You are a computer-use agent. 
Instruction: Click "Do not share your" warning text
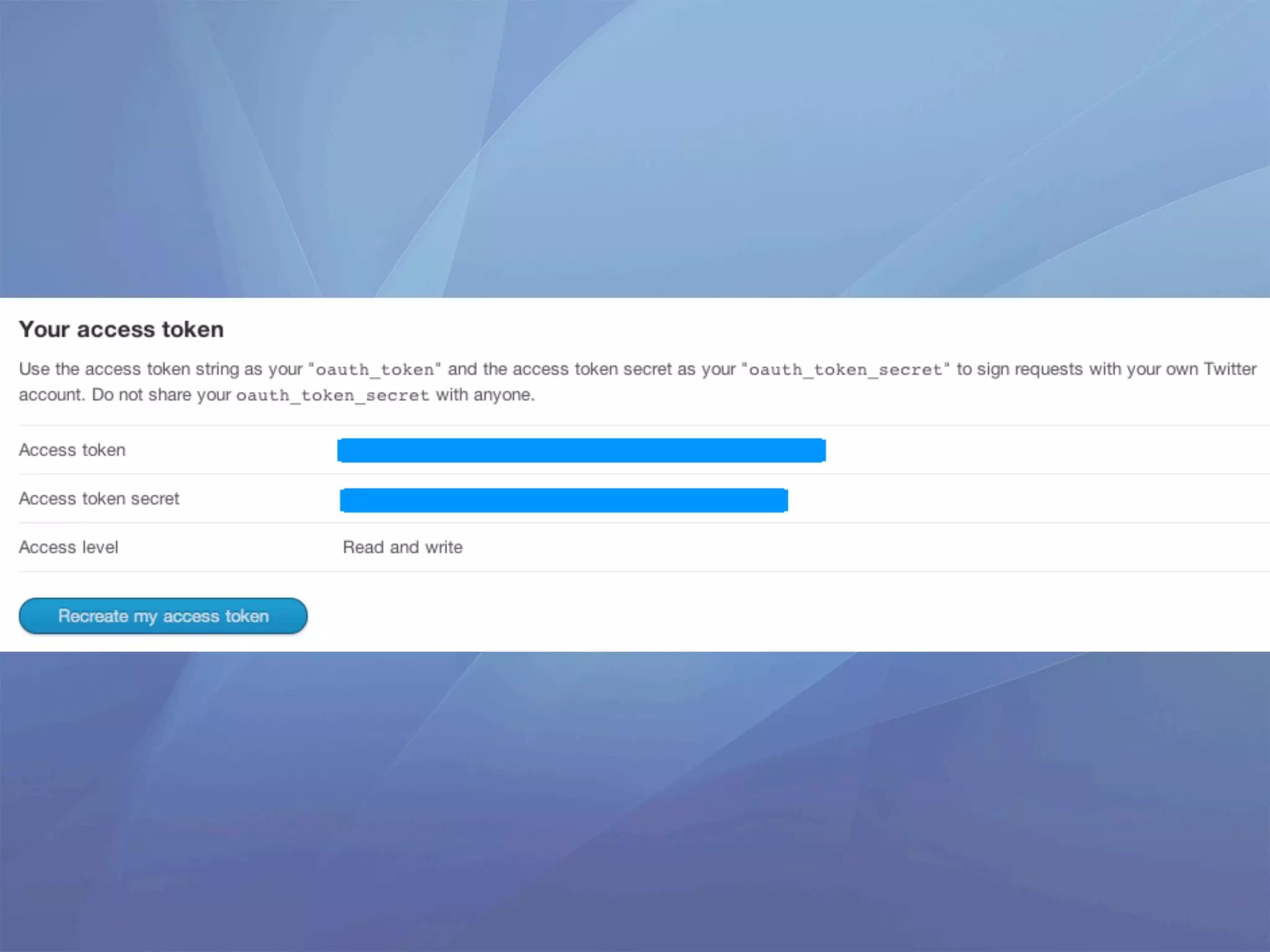tap(161, 395)
